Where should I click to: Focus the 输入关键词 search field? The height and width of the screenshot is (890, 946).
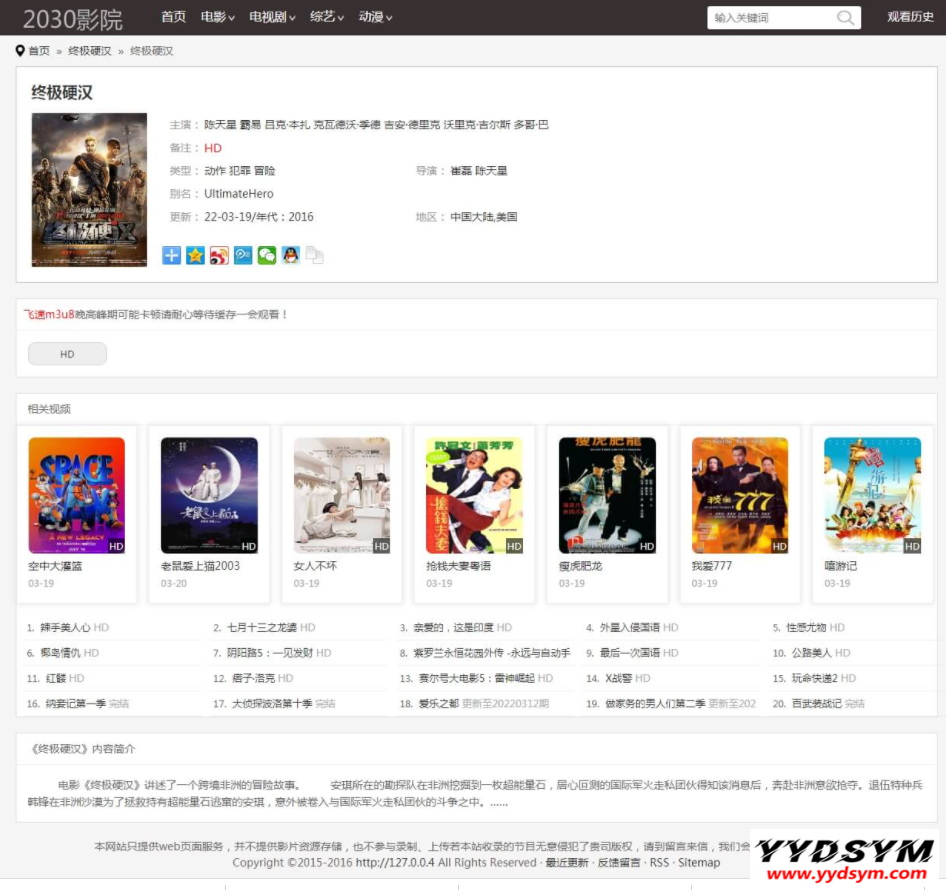[773, 17]
